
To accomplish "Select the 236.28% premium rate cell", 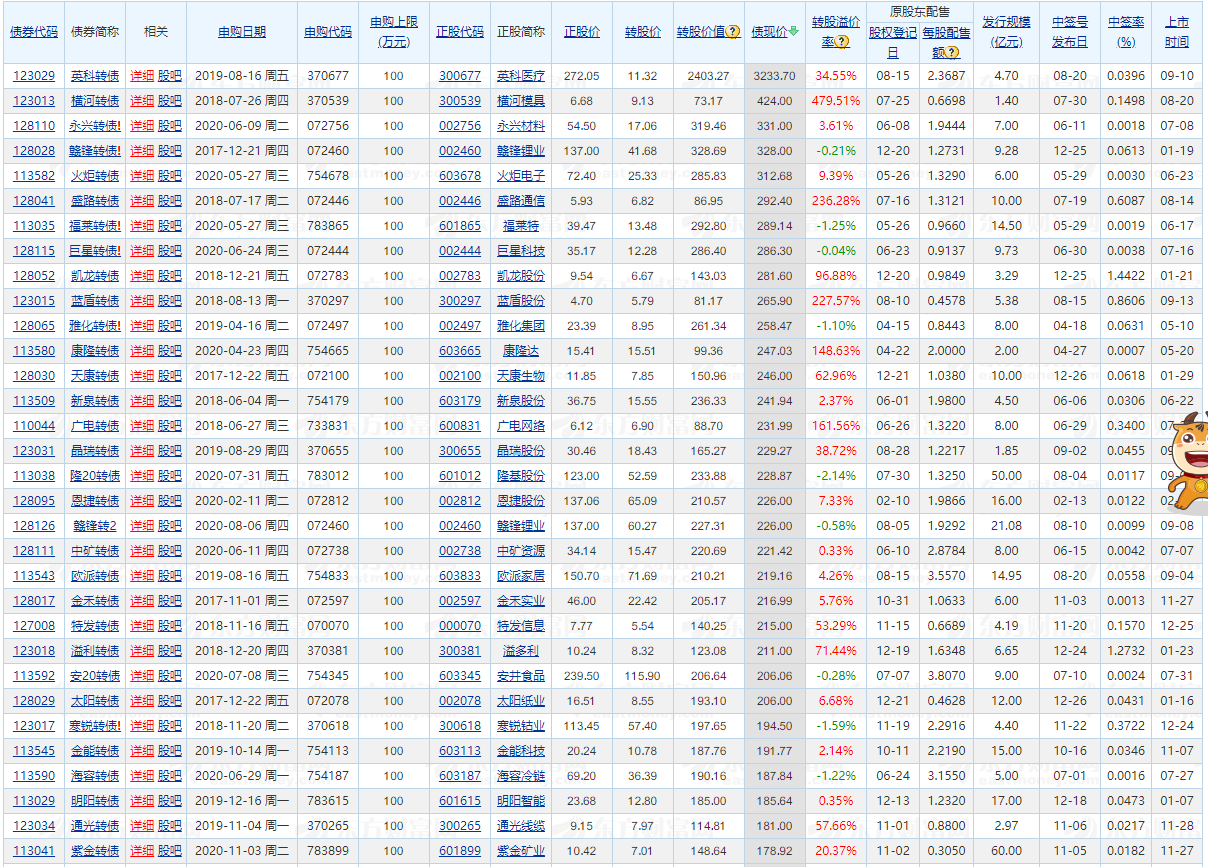I will tap(836, 201).
